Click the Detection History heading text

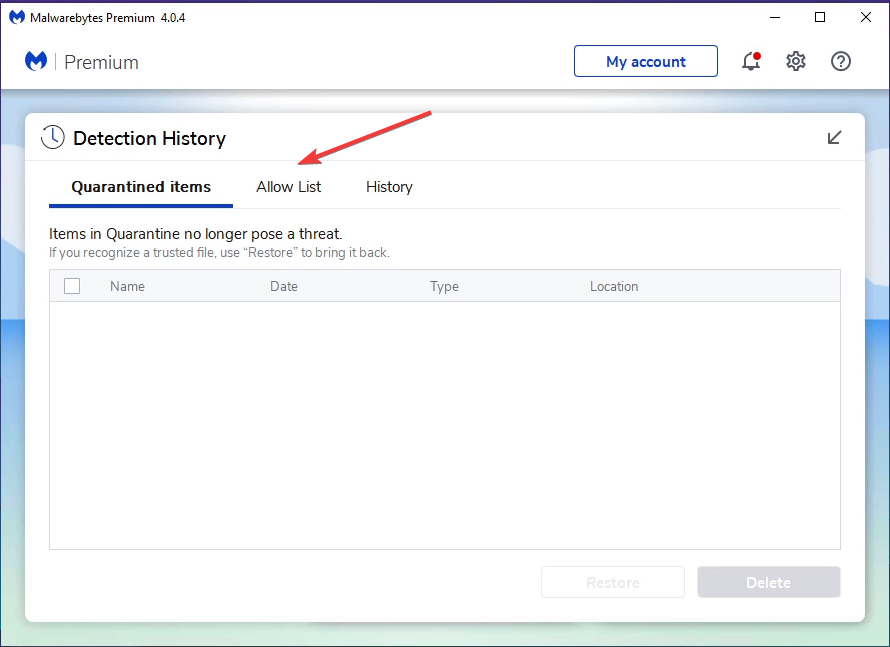tap(149, 138)
